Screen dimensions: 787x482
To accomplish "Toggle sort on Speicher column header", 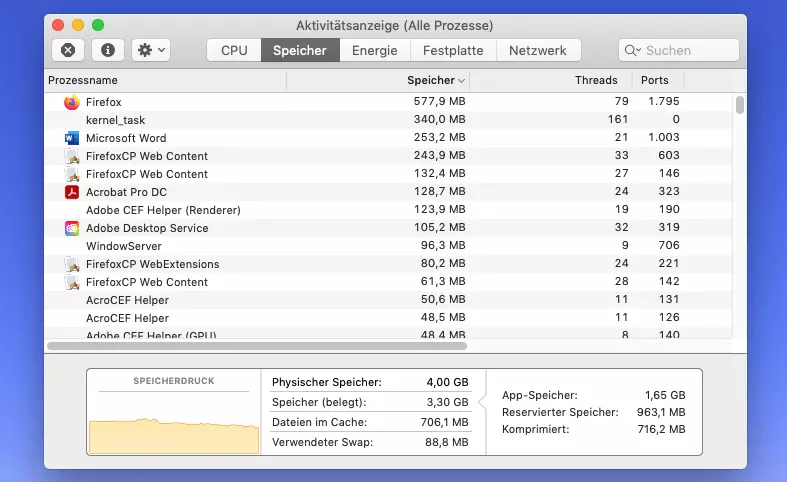I will 378,80.
